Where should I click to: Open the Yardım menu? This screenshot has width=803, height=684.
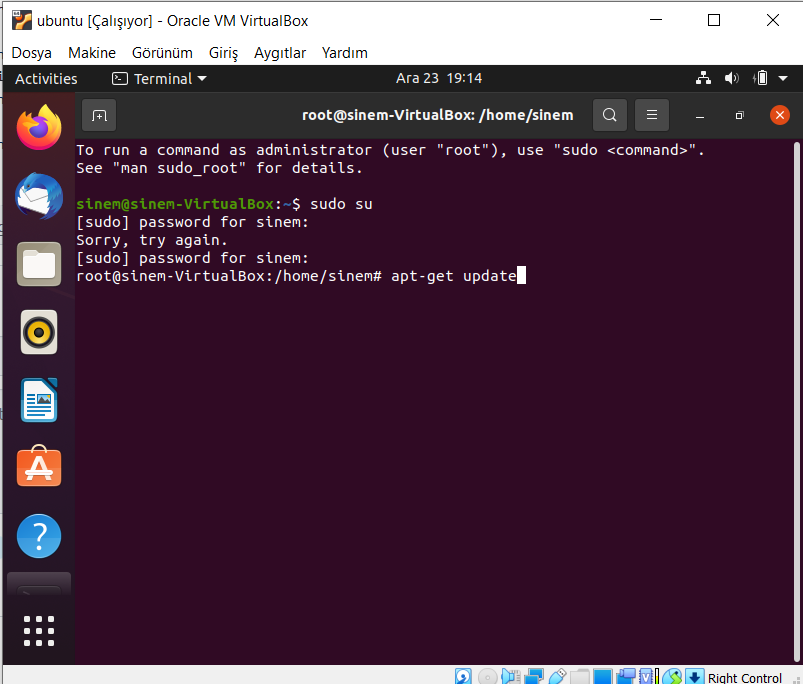coord(345,53)
